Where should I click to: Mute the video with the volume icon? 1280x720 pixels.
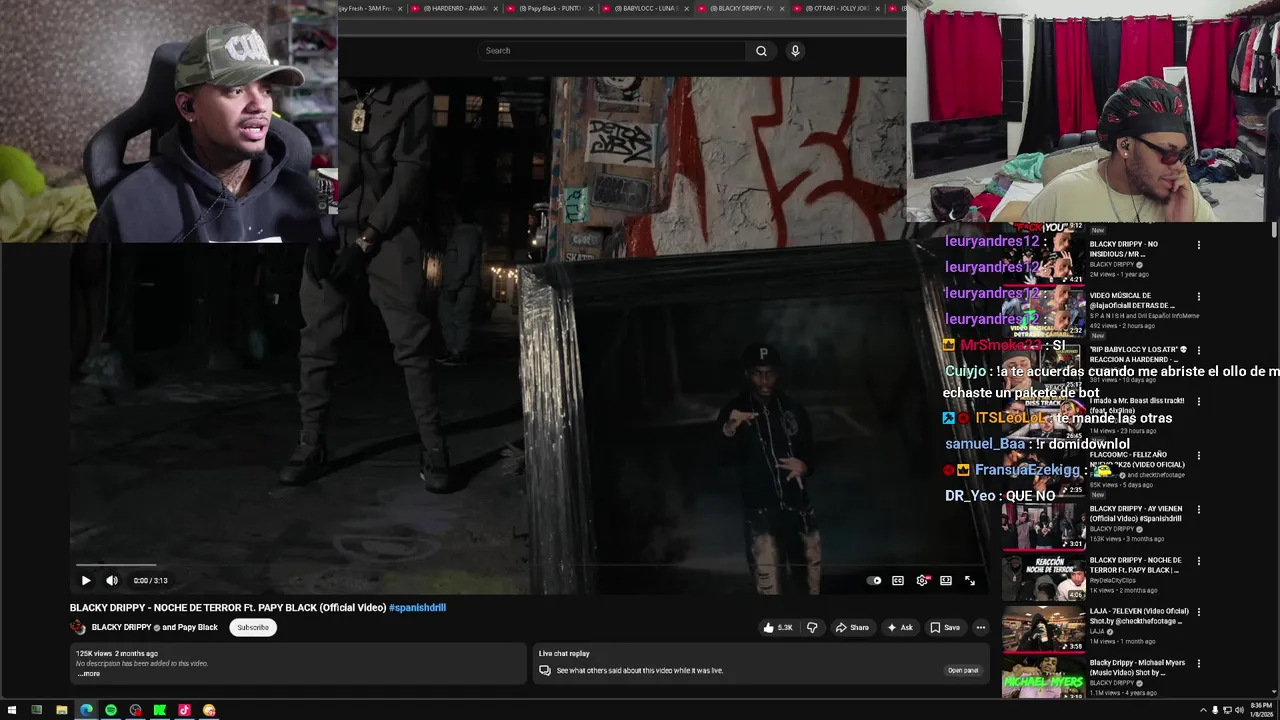(112, 580)
